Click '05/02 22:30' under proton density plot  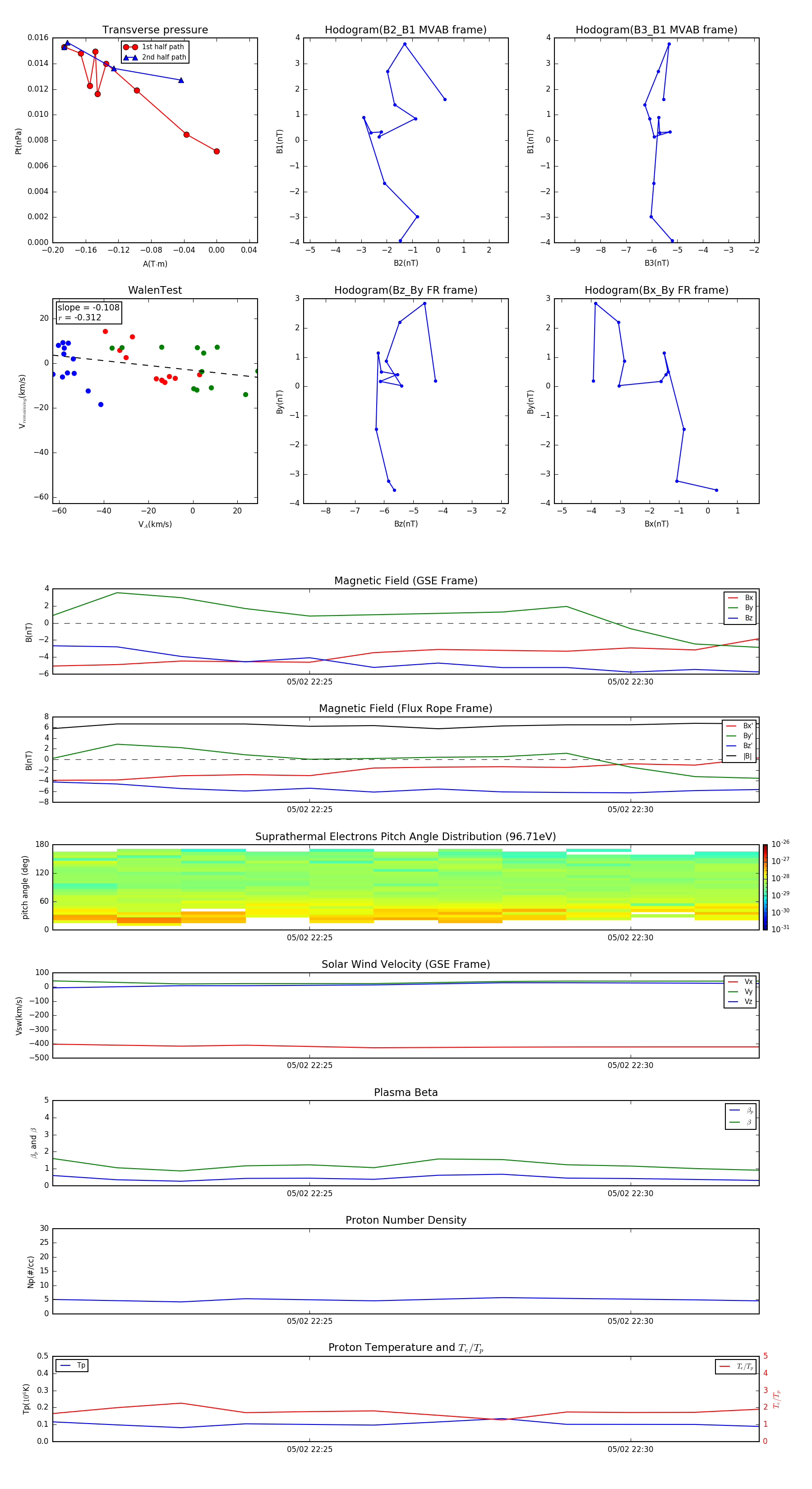[631, 1321]
